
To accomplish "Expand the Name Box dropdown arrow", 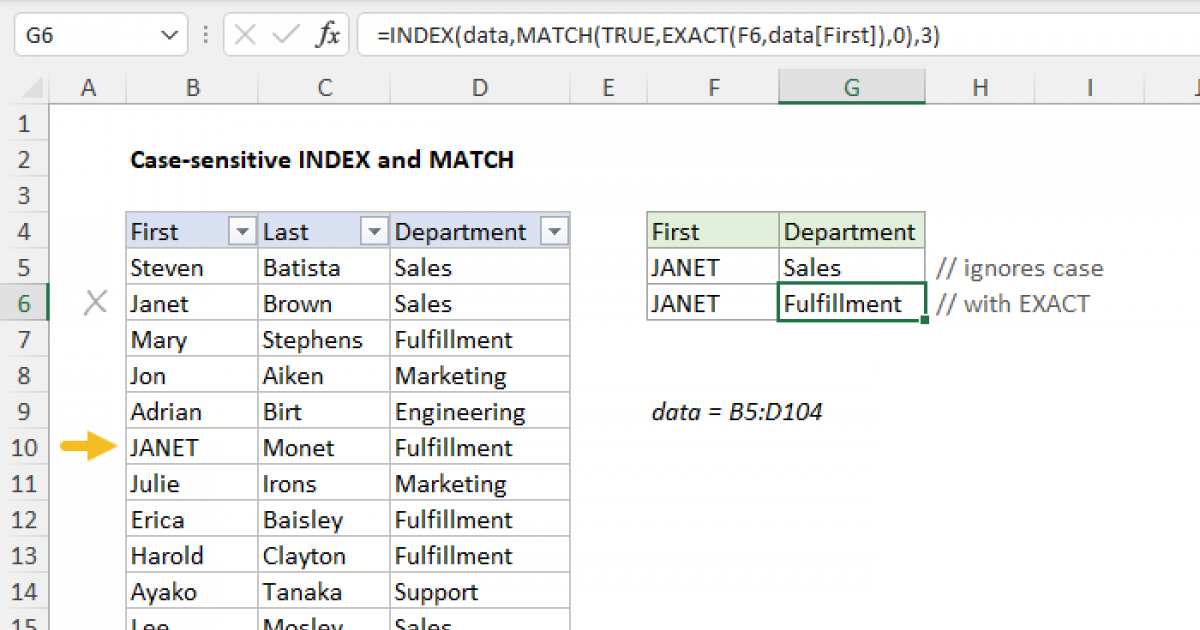I will coord(167,36).
